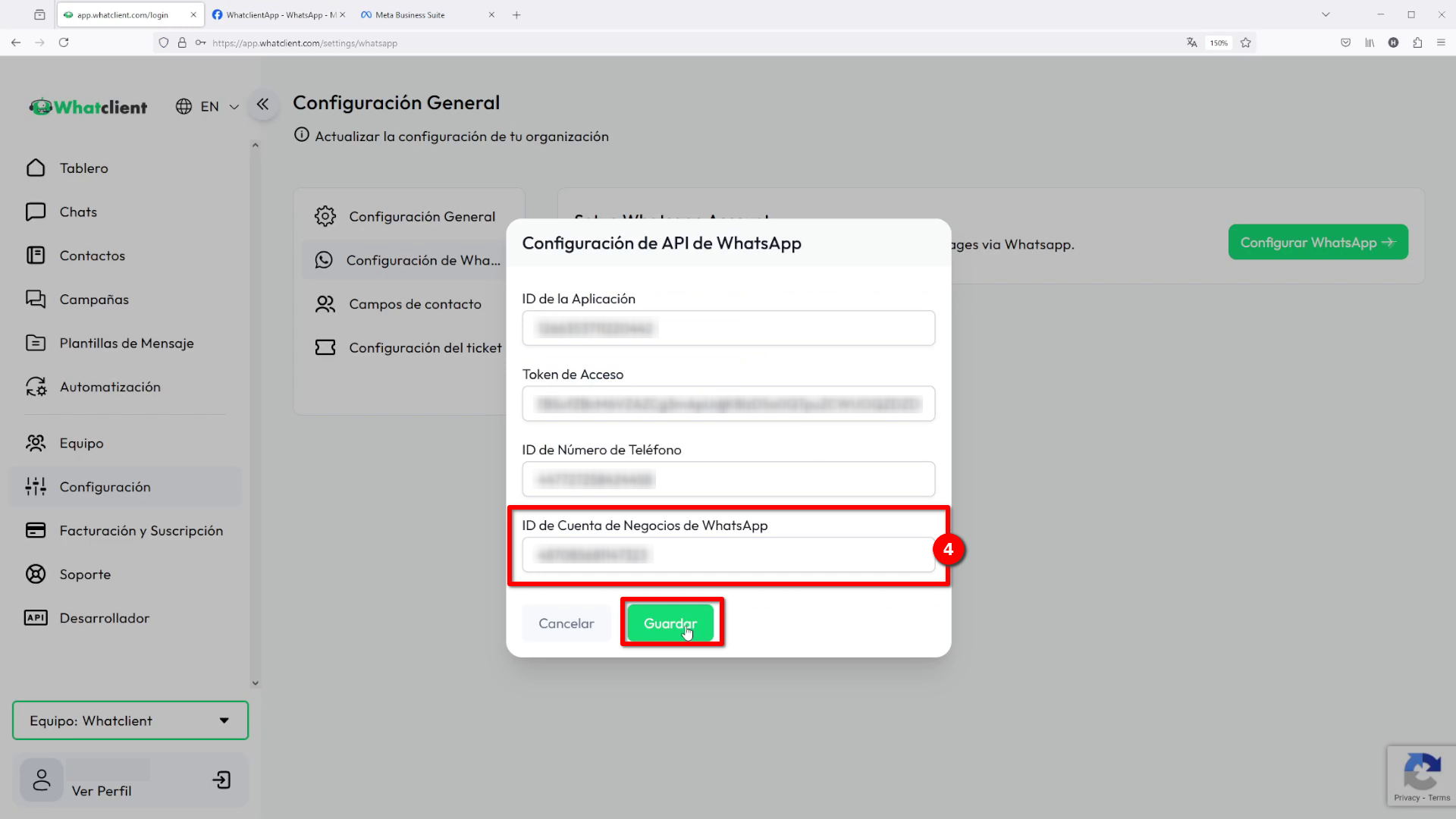This screenshot has width=1456, height=819.
Task: Switch to WhatclientApp - WhatsApp browser tab
Action: click(278, 14)
